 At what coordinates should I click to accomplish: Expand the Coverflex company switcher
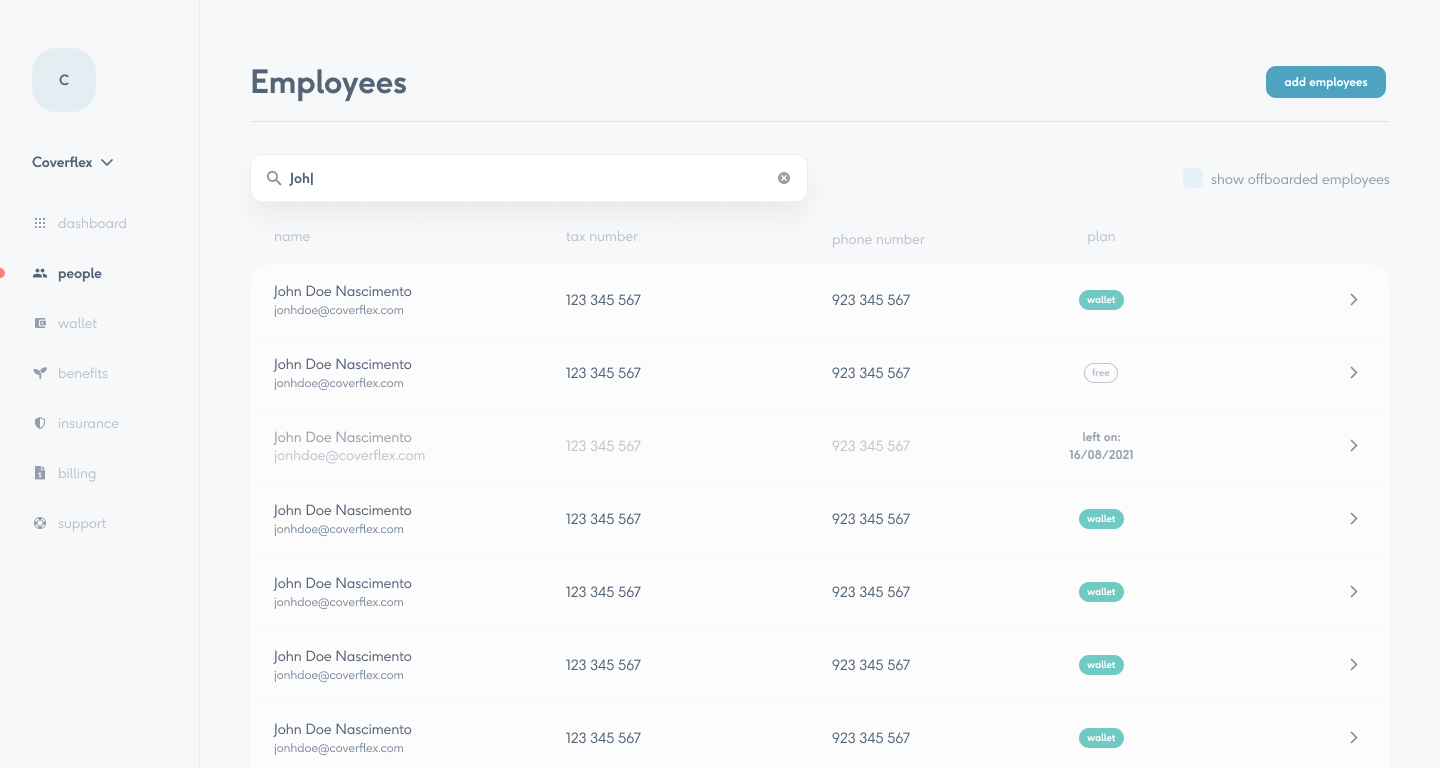coord(74,162)
